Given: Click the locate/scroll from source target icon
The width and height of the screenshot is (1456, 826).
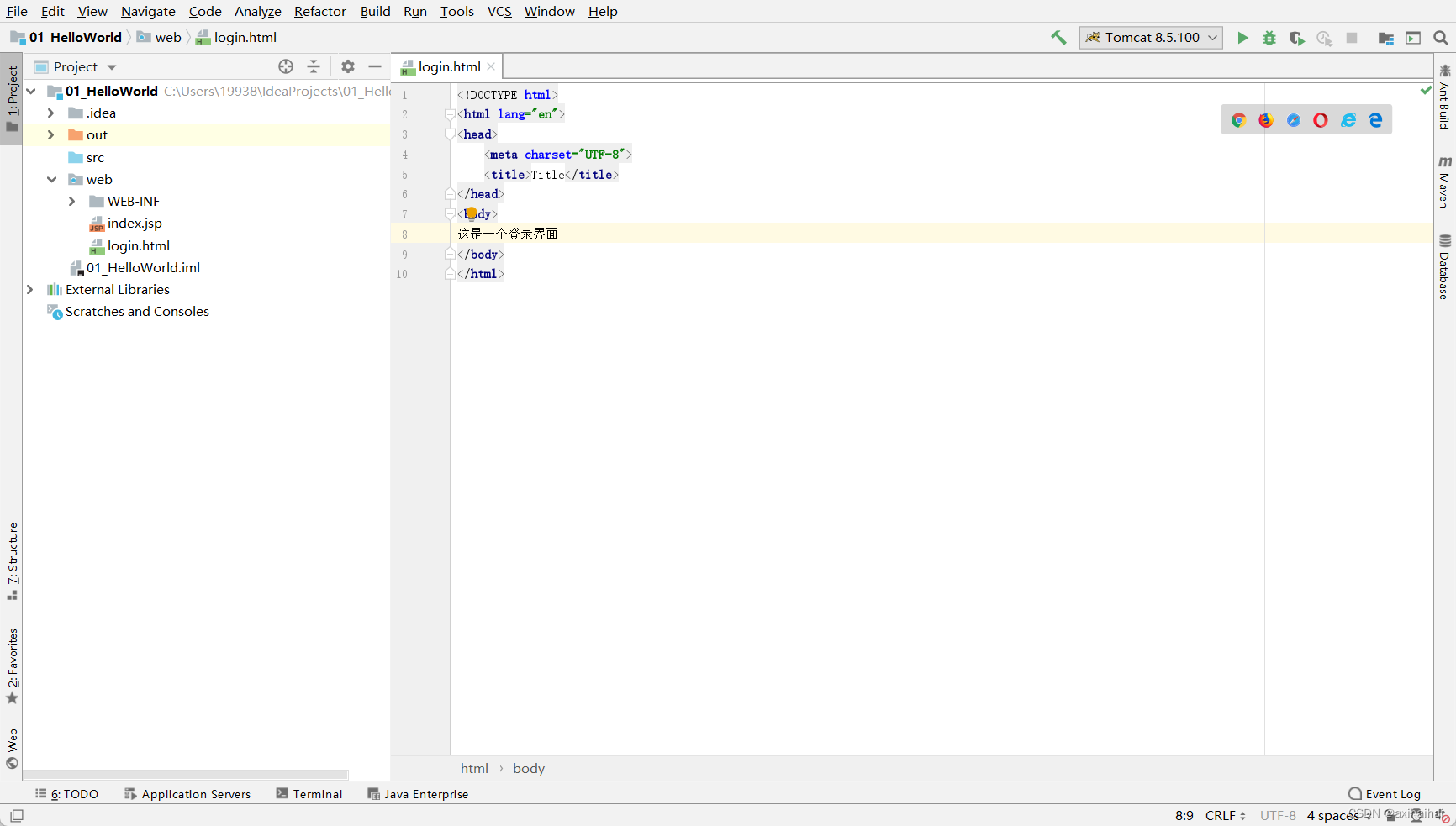Looking at the screenshot, I should (x=286, y=66).
